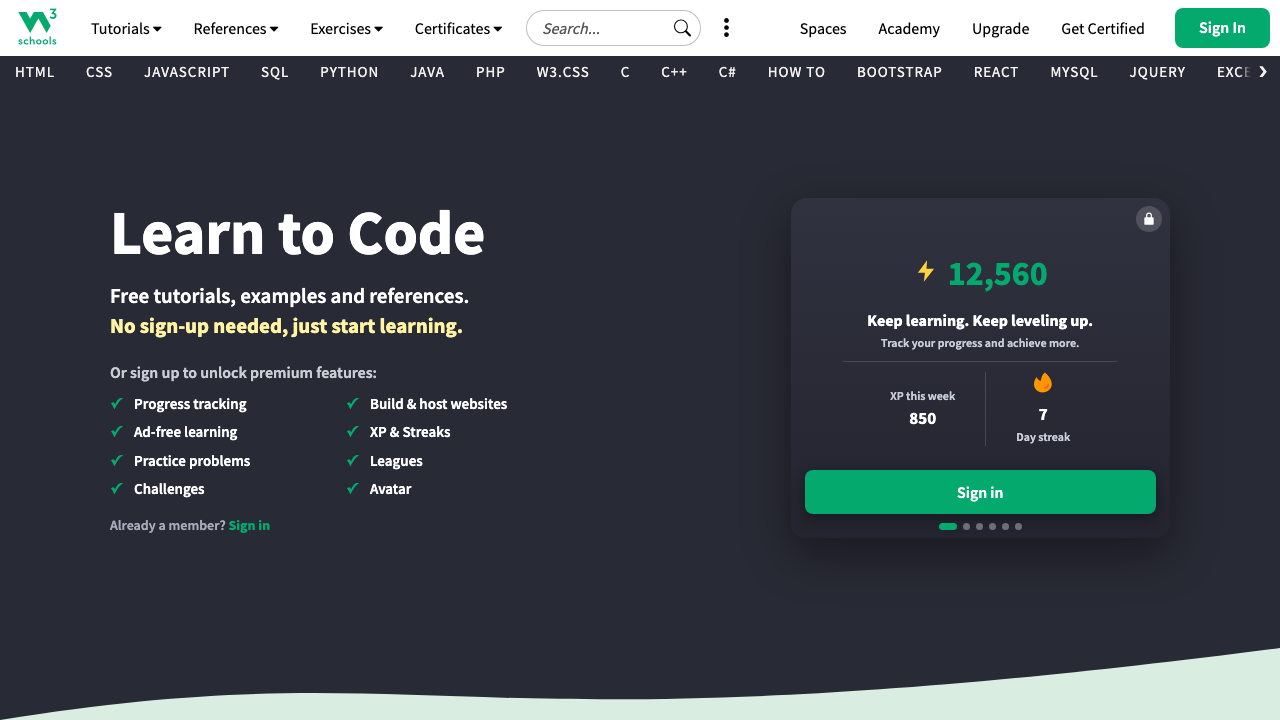The height and width of the screenshot is (720, 1280).
Task: Select the second carousel dot
Action: click(x=967, y=526)
